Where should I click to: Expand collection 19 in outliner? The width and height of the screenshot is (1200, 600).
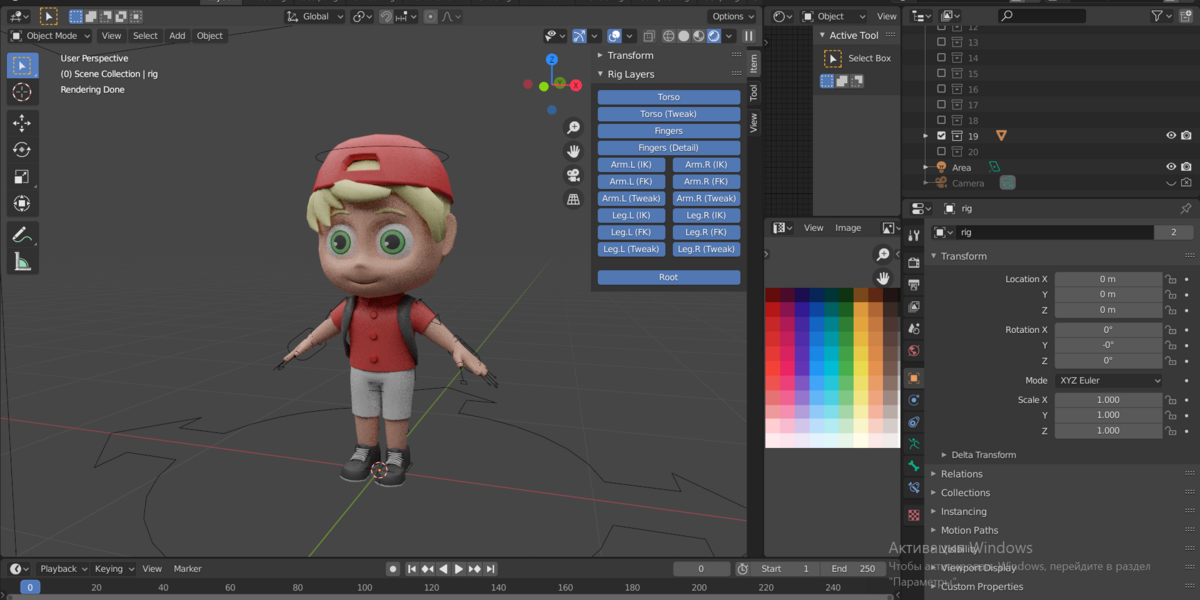[928, 136]
